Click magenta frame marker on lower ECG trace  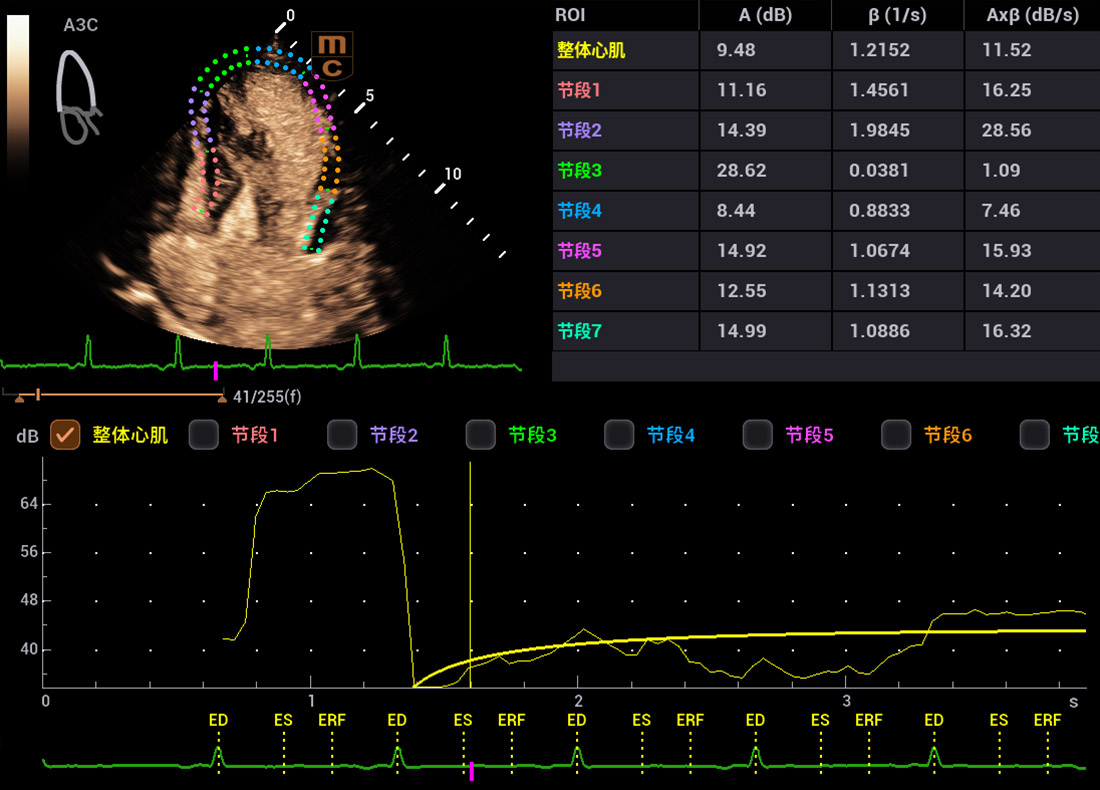tap(471, 770)
